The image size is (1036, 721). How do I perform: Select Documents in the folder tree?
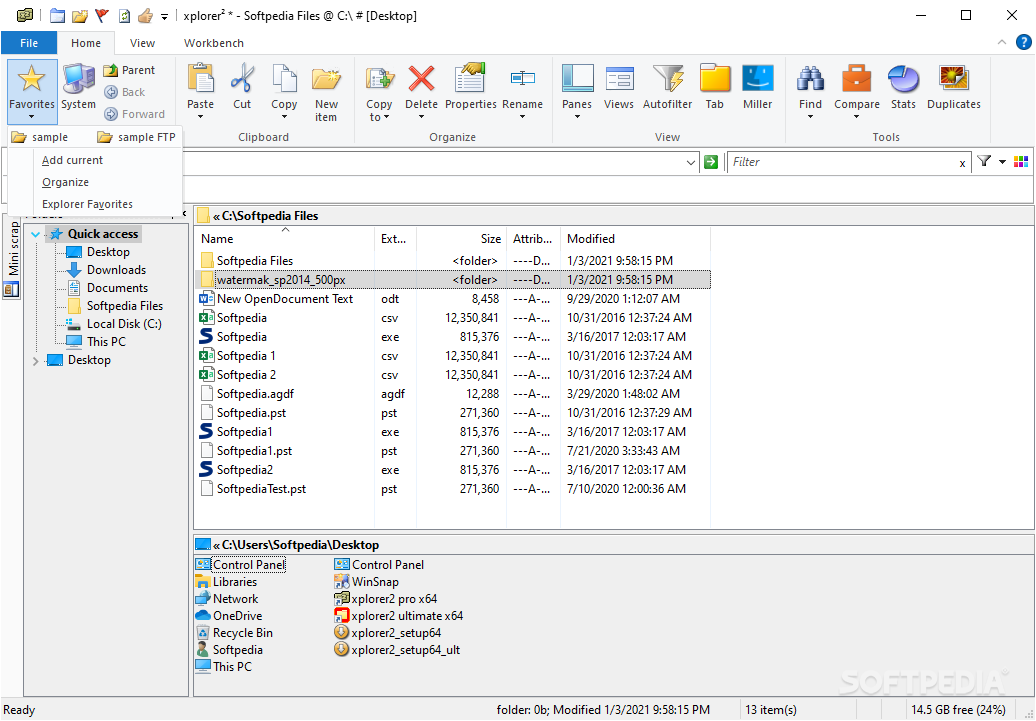[x=108, y=288]
